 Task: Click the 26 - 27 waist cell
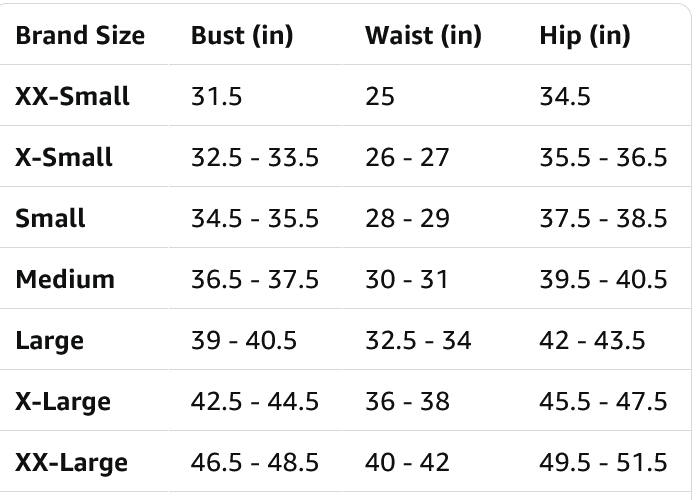[407, 158]
